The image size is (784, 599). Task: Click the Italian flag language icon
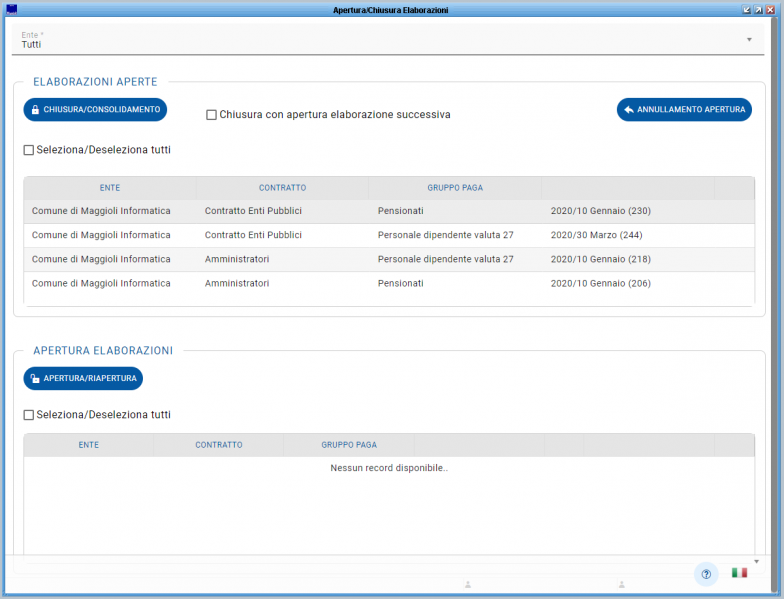(x=739, y=573)
